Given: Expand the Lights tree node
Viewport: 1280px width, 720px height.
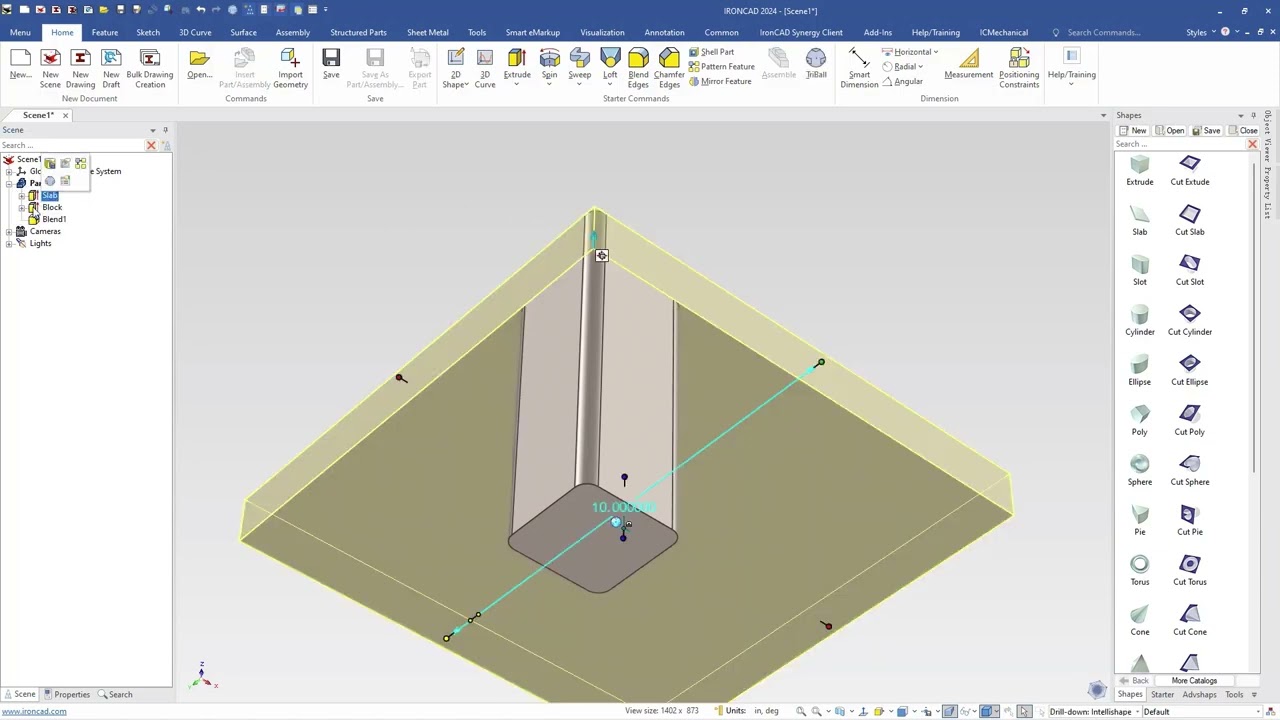Looking at the screenshot, I should click(9, 244).
